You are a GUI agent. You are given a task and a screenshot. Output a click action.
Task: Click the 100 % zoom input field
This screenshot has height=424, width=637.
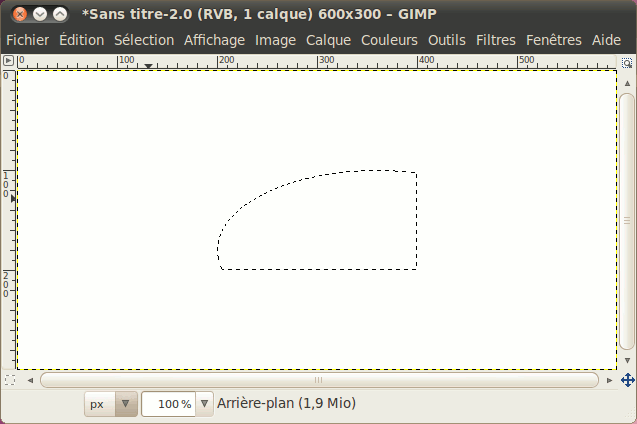(169, 404)
